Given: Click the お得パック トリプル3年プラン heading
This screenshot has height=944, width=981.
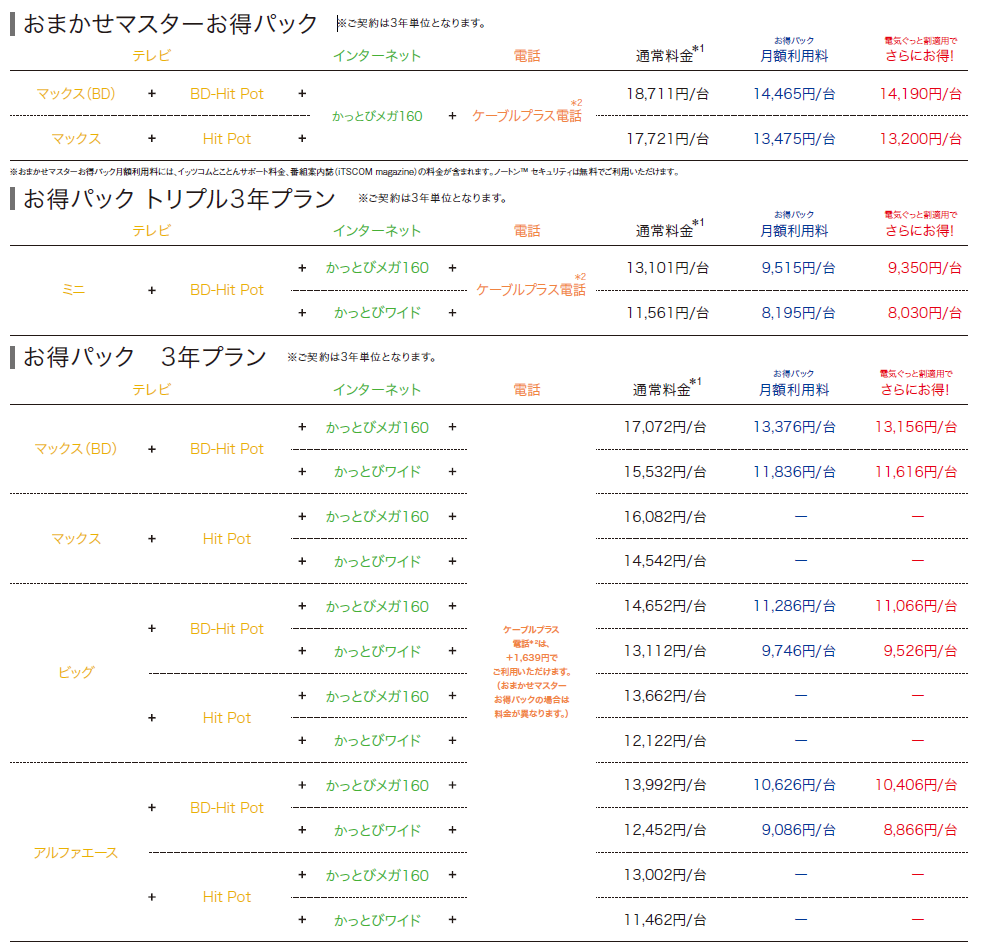Looking at the screenshot, I should [179, 199].
